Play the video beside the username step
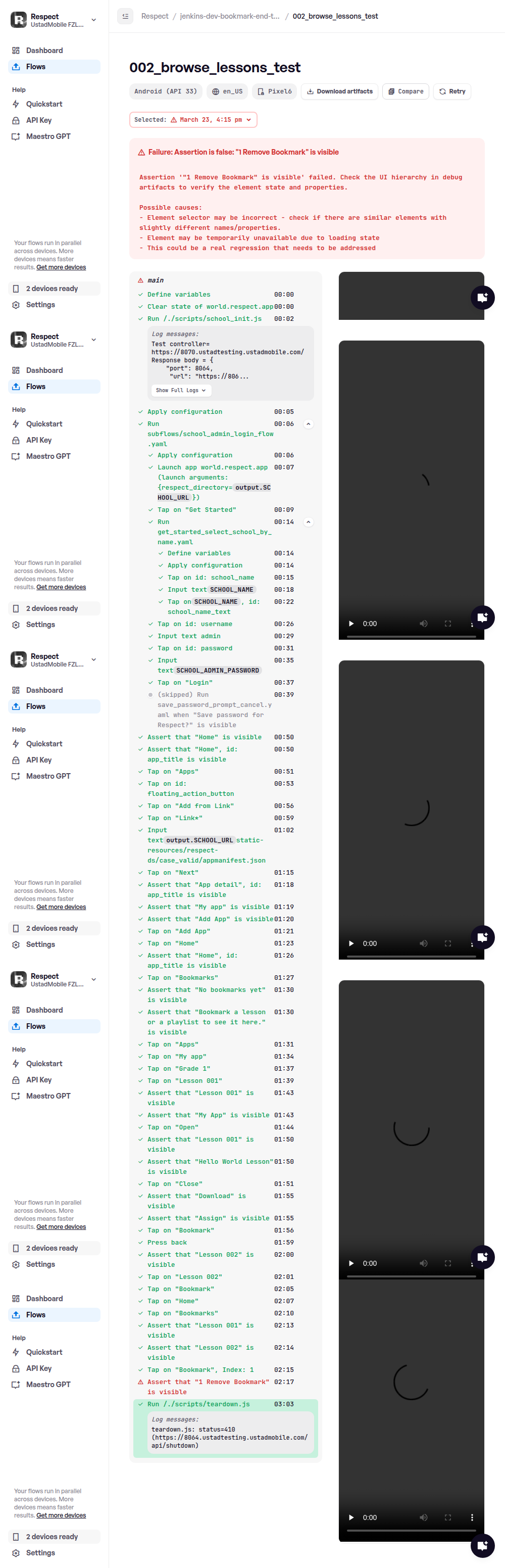This screenshot has width=505, height=1568. [x=351, y=624]
